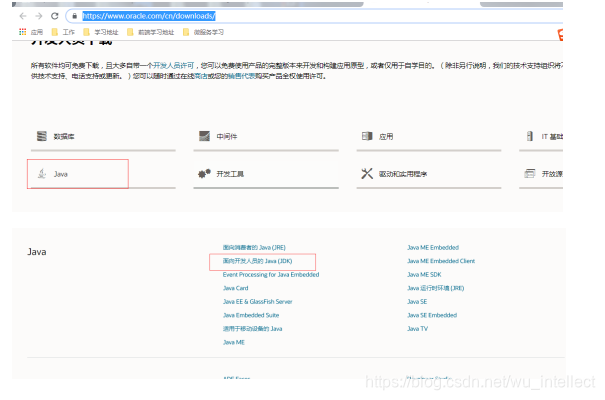Viewport: 605px width, 400px height.
Task: Open the 面向消费者的 Java (JRE) link
Action: click(x=254, y=248)
